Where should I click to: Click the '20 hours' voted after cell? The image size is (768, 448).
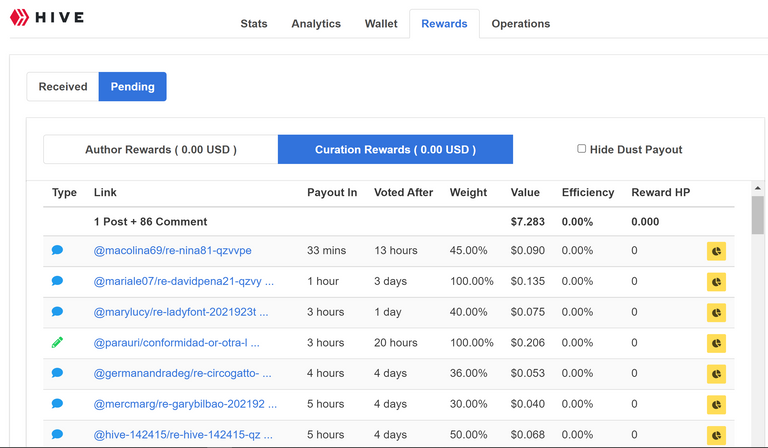396,343
